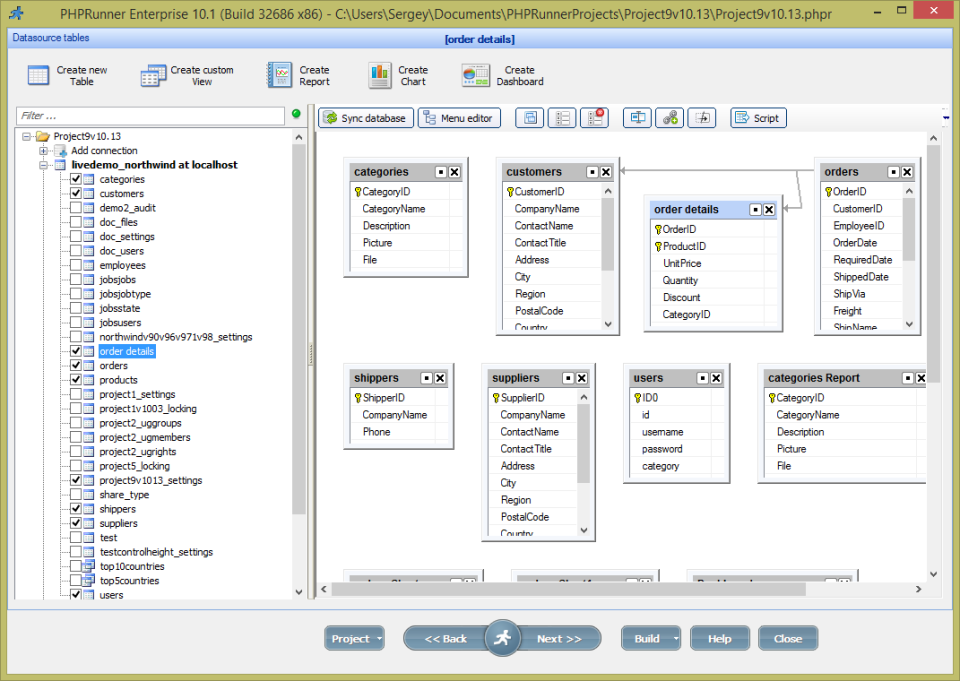
Task: Minimize the customers table box
Action: [x=592, y=172]
